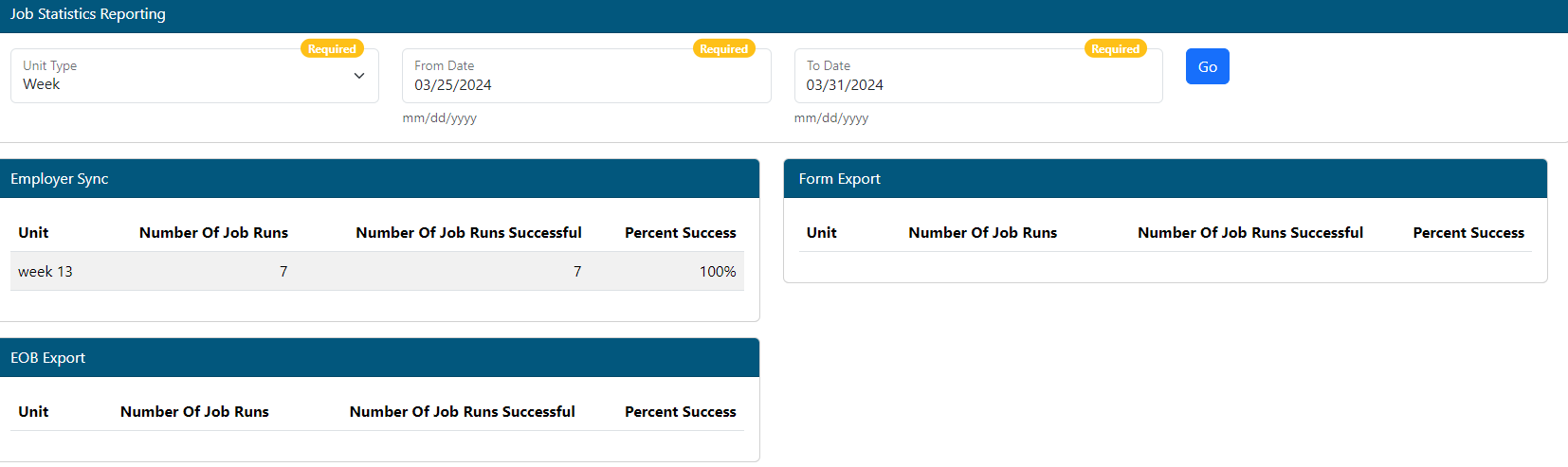Click Number Of Job Runs Successful in EOB Export

coord(462,412)
